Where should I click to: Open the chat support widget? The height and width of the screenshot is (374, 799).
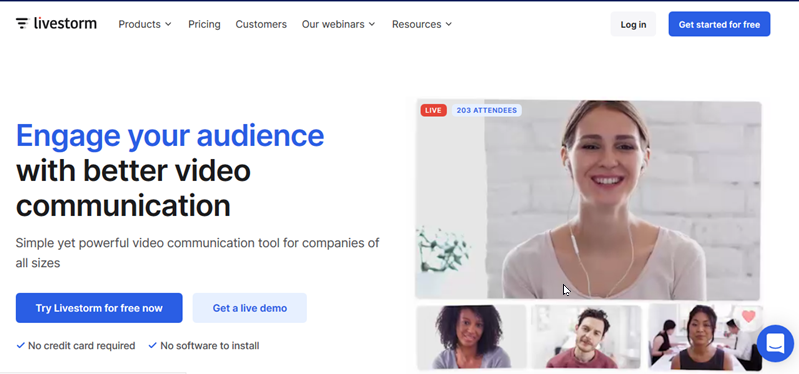pyautogui.click(x=775, y=343)
